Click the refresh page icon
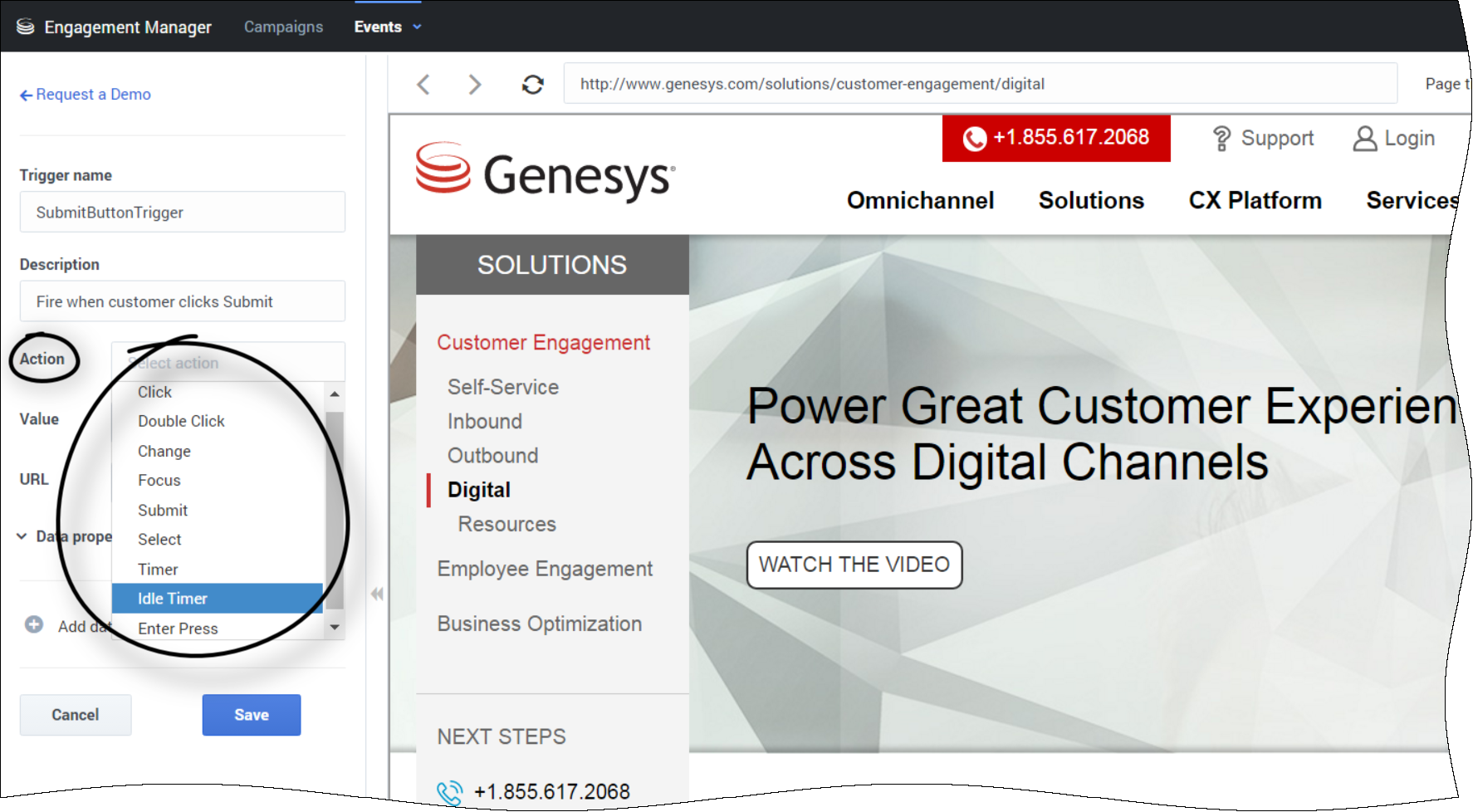Viewport: 1473px width, 812px height. 532,84
